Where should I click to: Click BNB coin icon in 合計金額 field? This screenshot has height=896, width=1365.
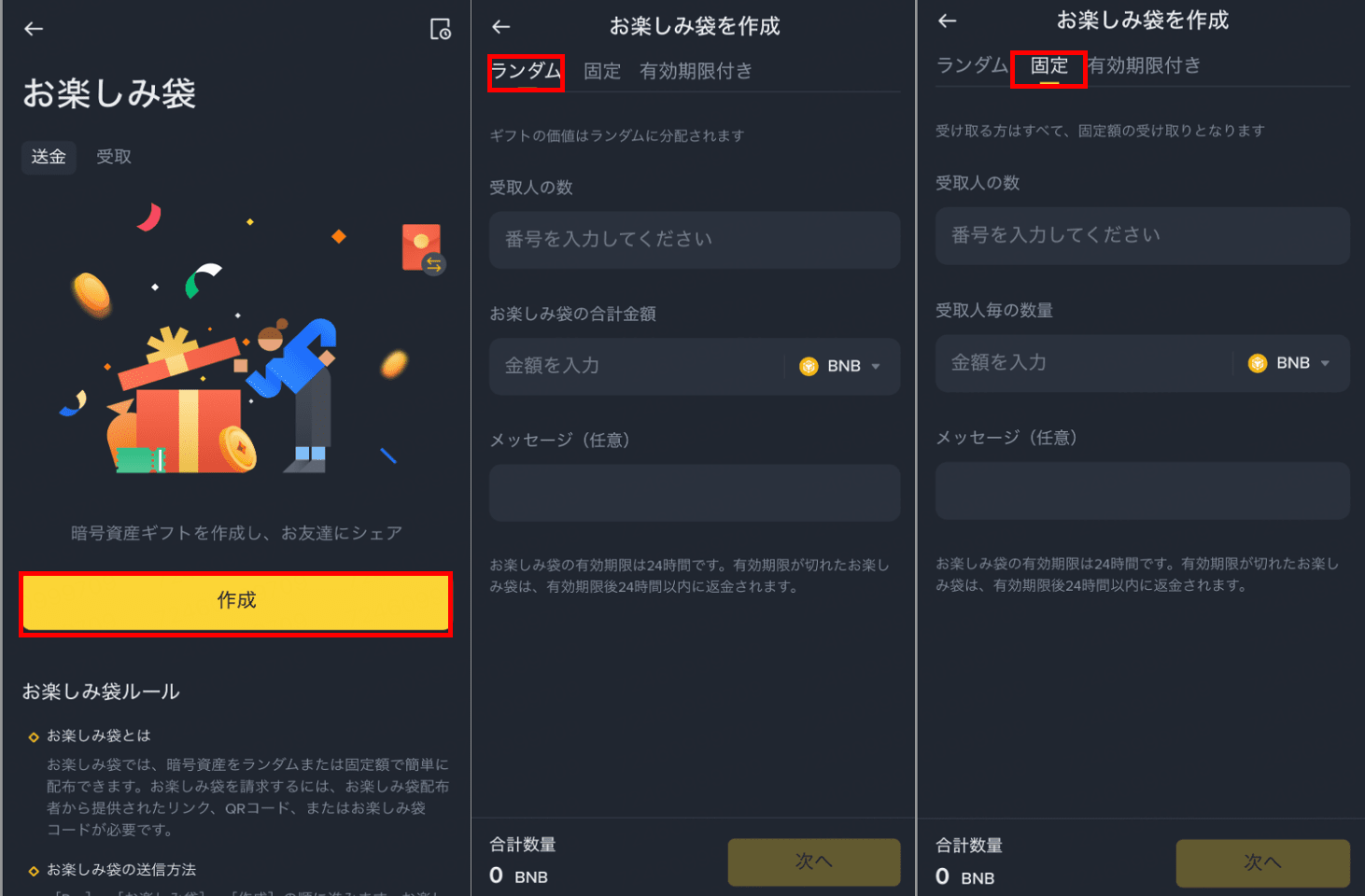tap(809, 367)
